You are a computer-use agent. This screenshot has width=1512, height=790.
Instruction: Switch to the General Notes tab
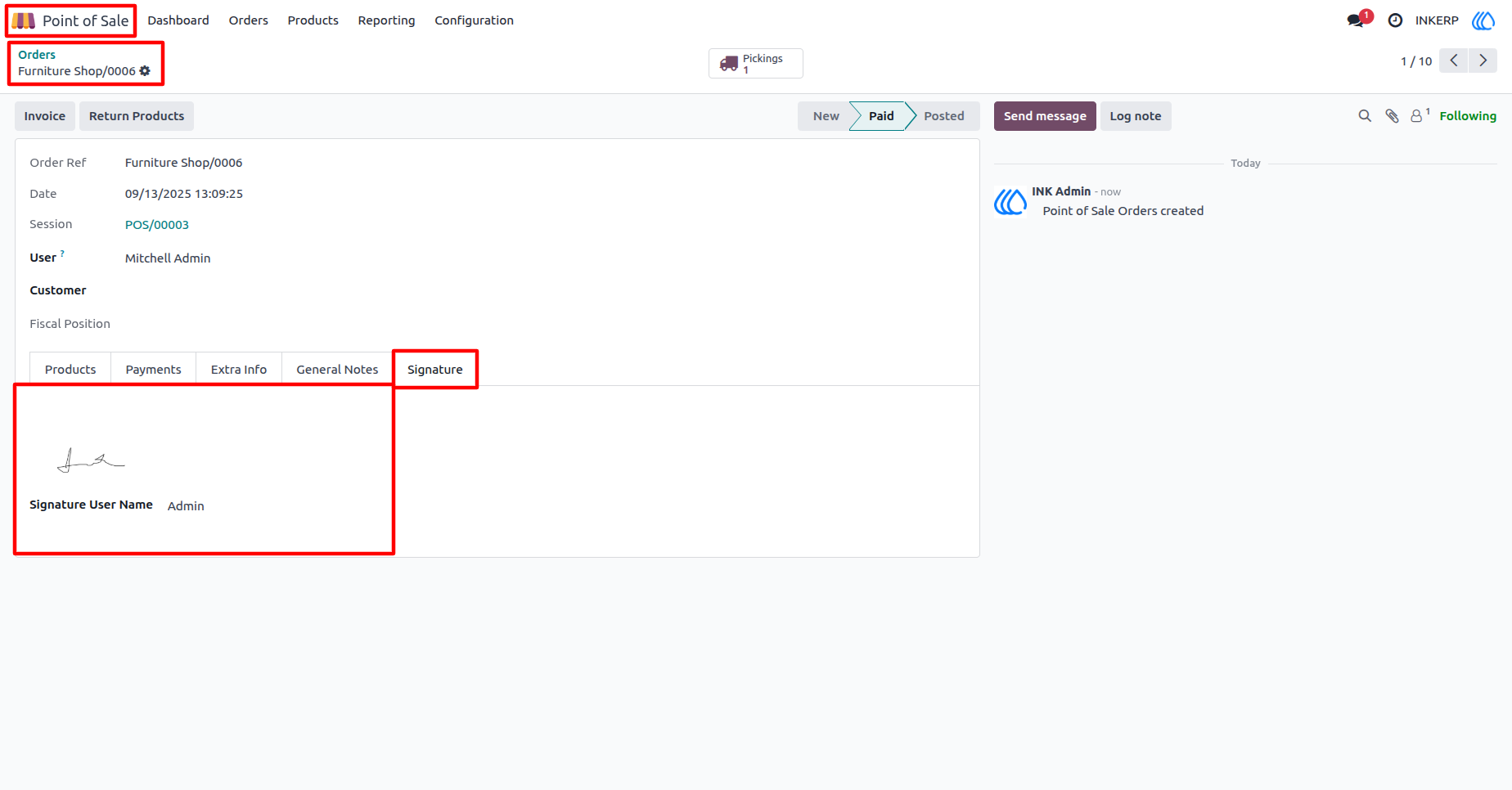337,370
